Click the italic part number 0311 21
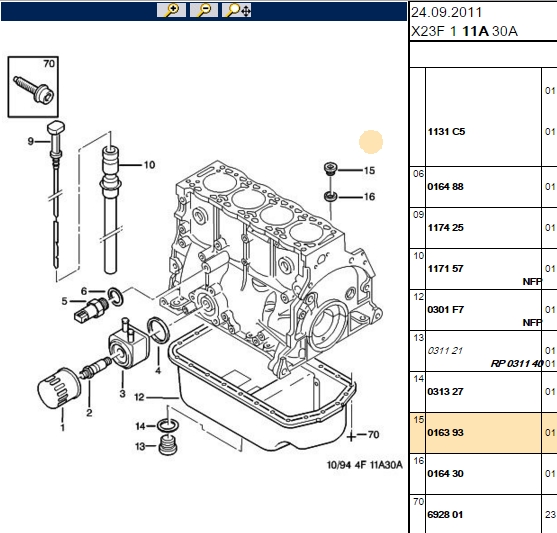 (x=445, y=351)
